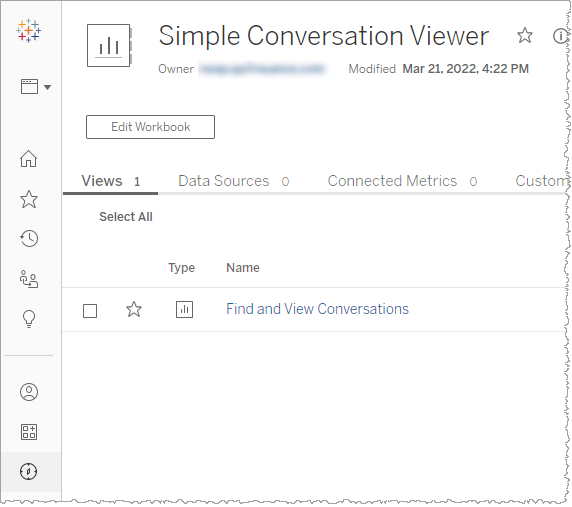The image size is (572, 507).
Task: Open workbook details info icon
Action: coord(561,36)
